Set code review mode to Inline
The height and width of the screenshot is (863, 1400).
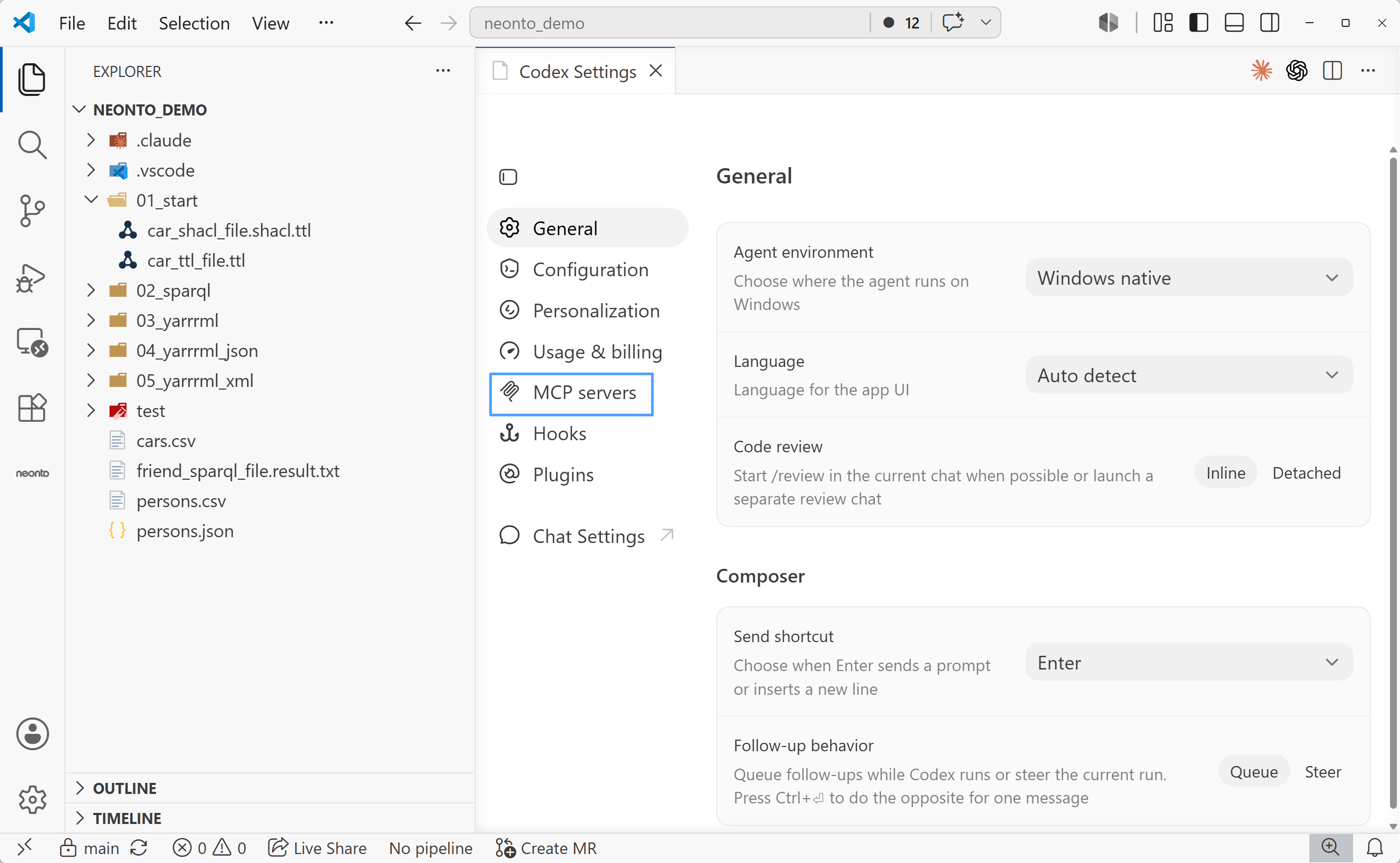[x=1225, y=472]
